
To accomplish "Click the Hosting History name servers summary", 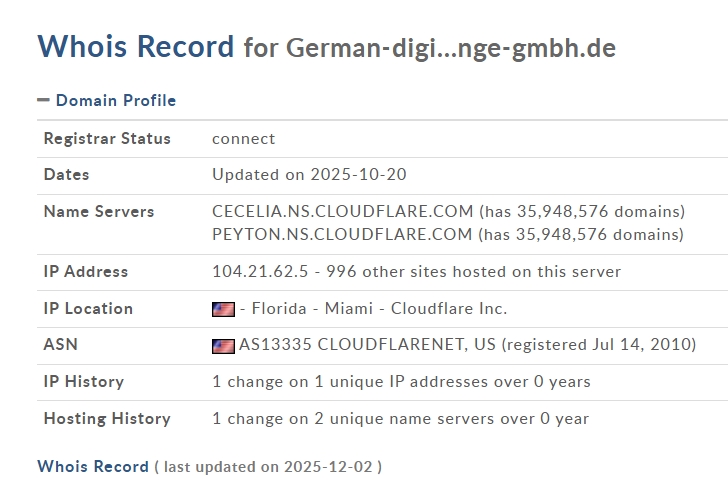I will coord(400,419).
